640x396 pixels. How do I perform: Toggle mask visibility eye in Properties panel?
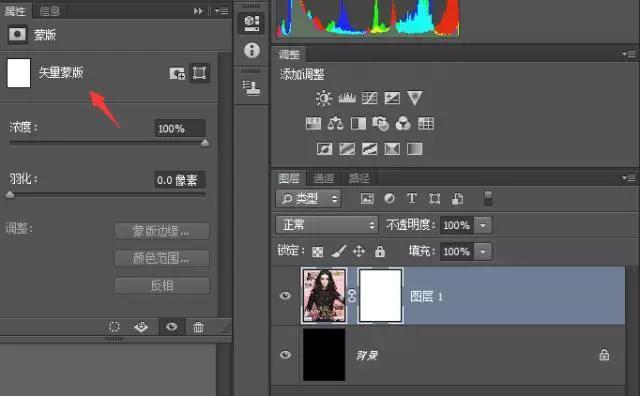point(171,326)
